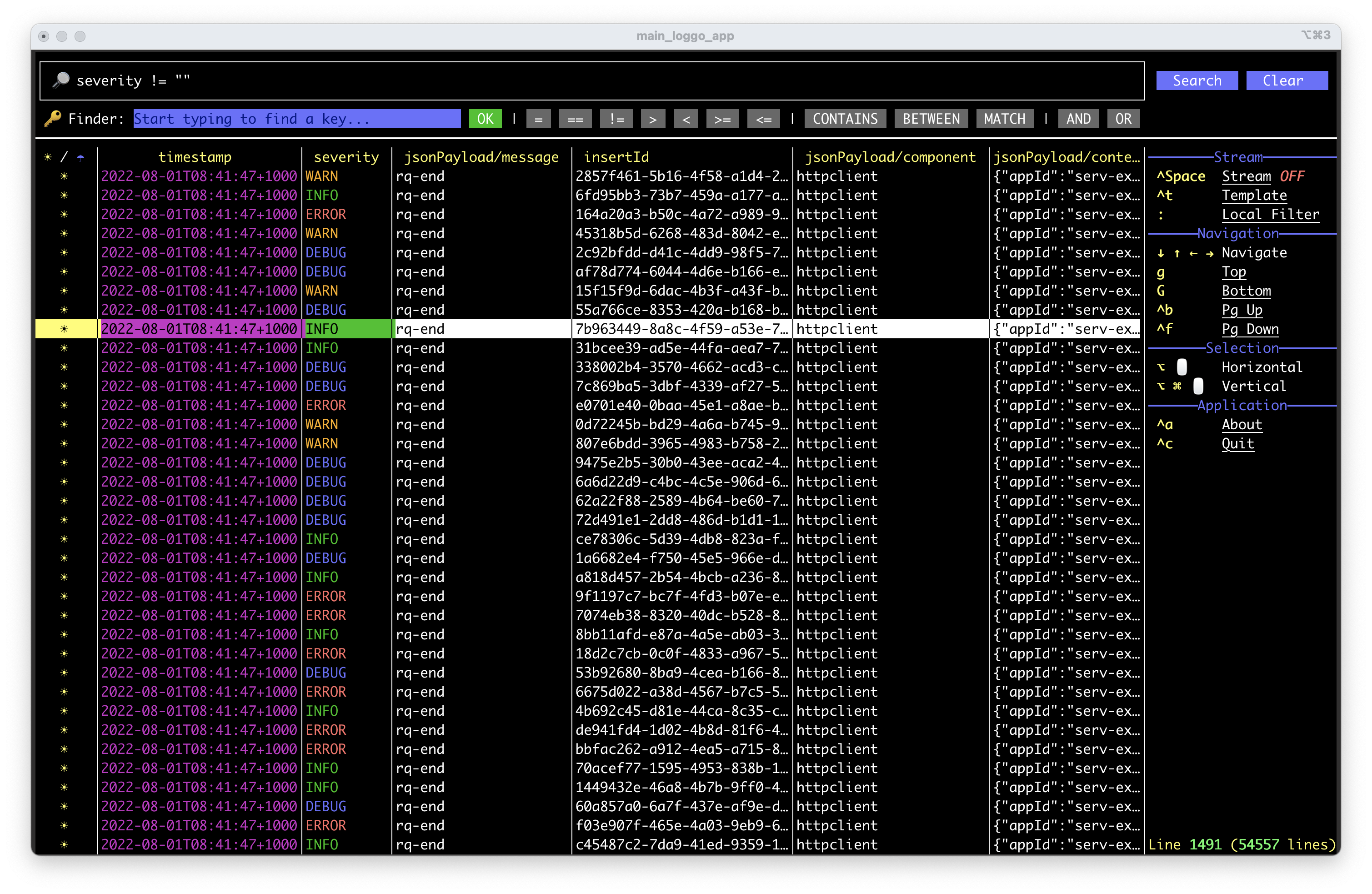
Task: Toggle star on the last INFO row
Action: (x=64, y=844)
